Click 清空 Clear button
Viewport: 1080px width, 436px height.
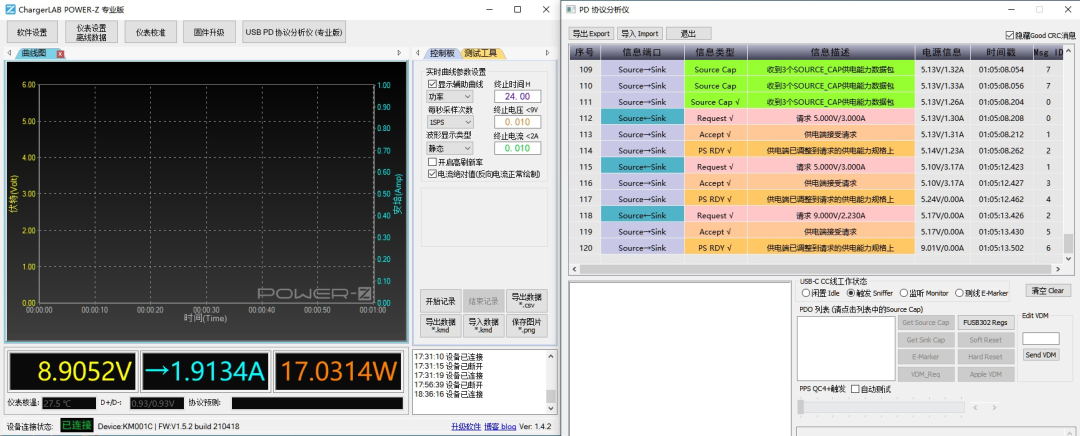pos(1048,291)
